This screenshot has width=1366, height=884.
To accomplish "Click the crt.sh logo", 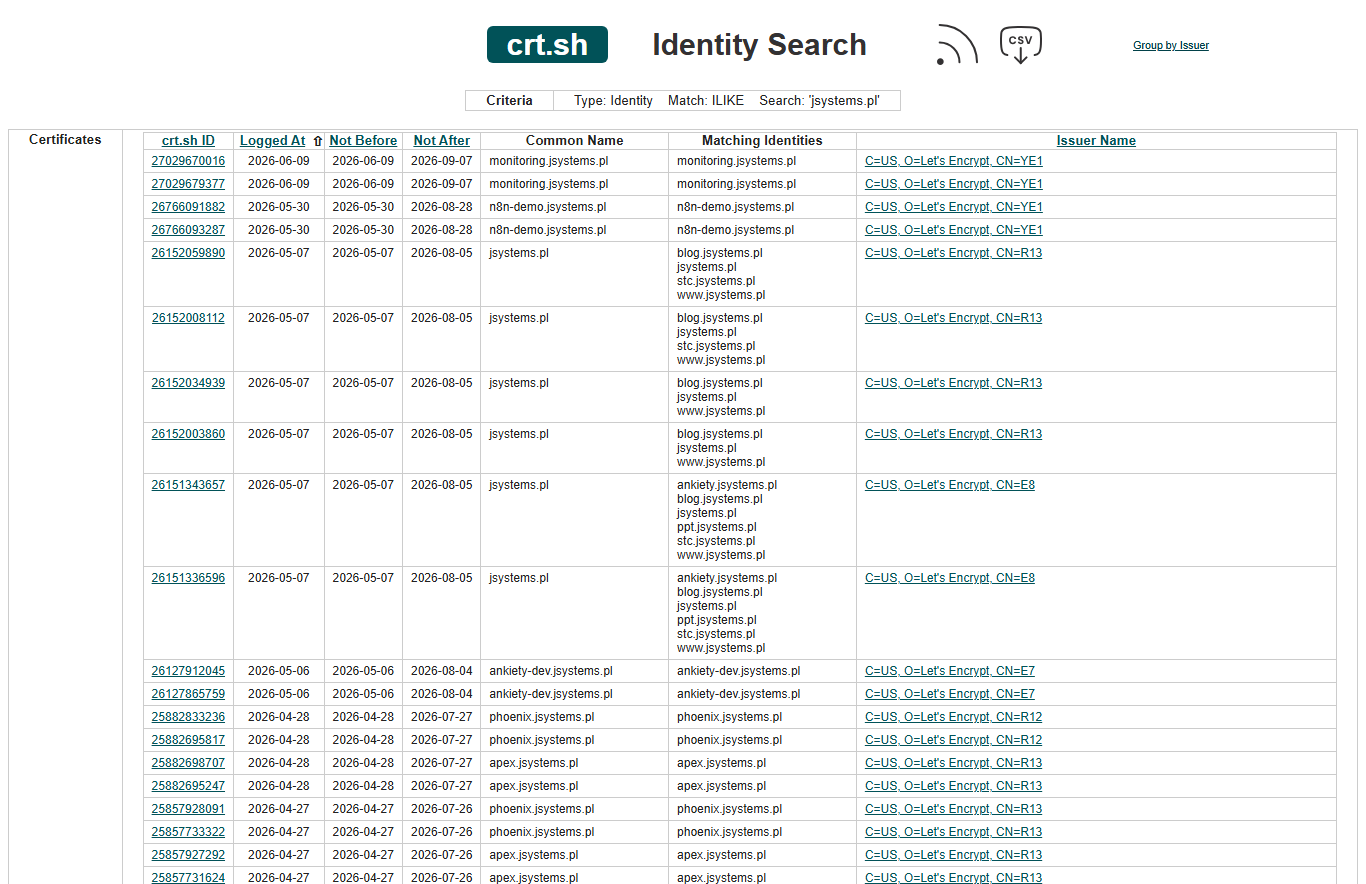I will coord(547,45).
